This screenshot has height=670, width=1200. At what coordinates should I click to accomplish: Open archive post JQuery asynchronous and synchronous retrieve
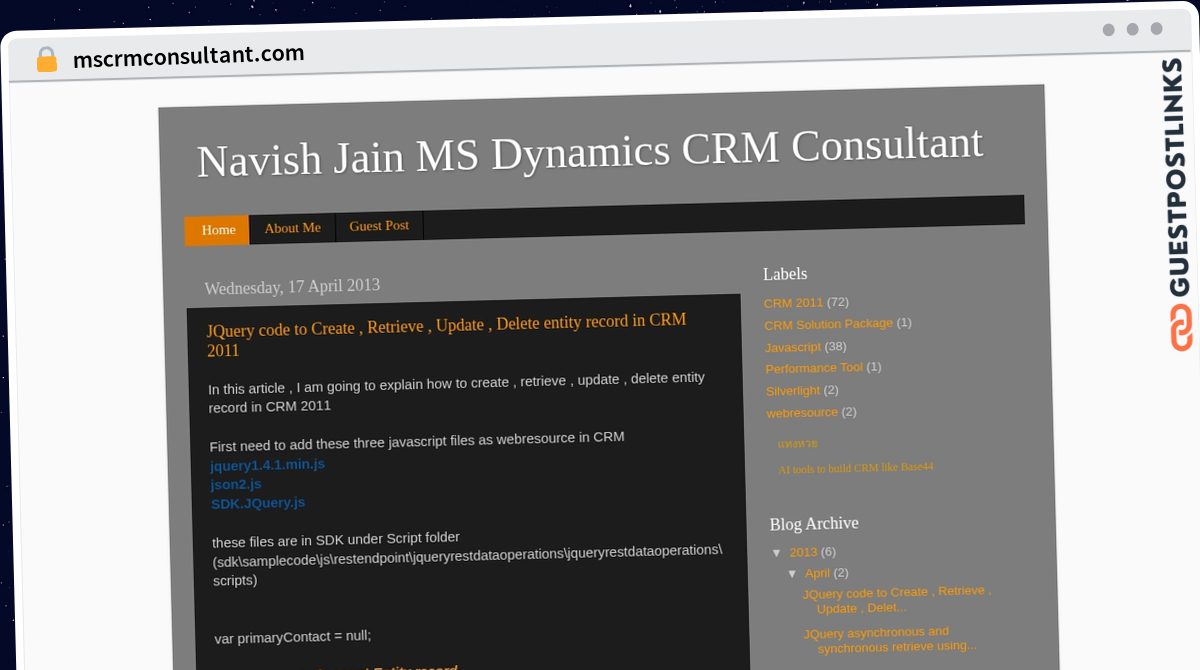click(890, 639)
